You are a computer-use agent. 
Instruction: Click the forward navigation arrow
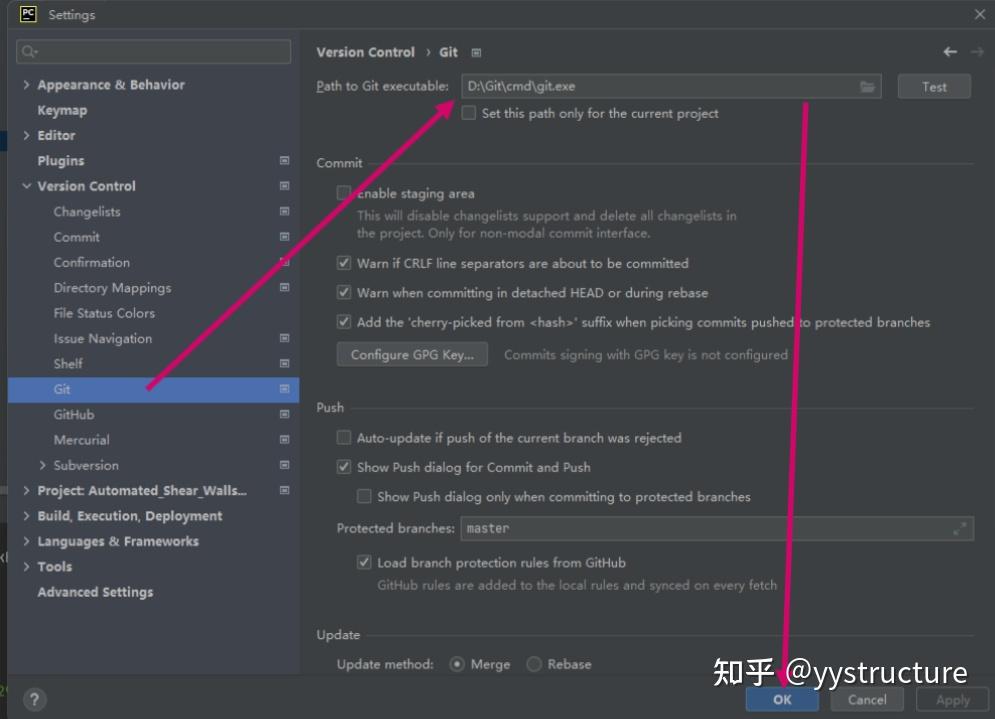tap(975, 52)
